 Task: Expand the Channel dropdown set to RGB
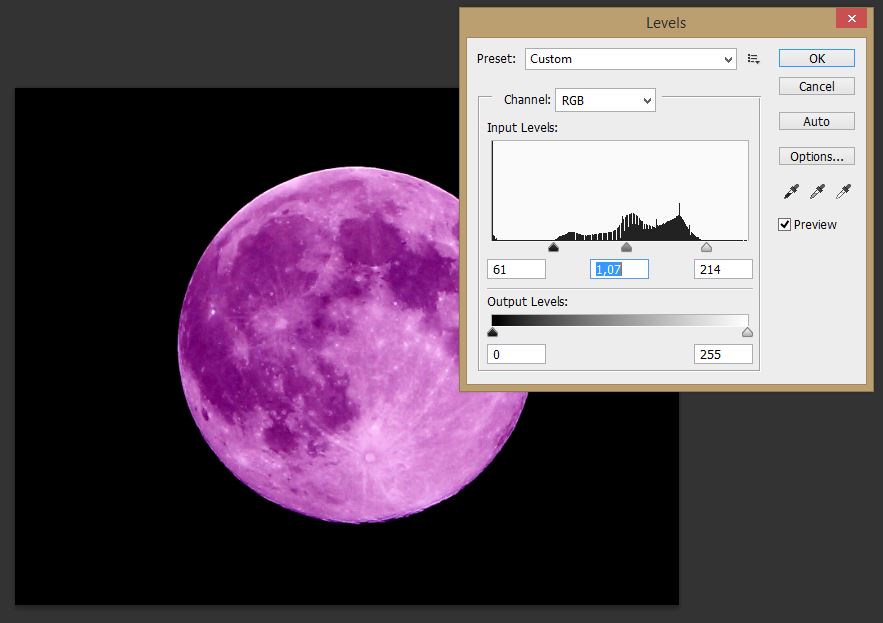click(605, 100)
